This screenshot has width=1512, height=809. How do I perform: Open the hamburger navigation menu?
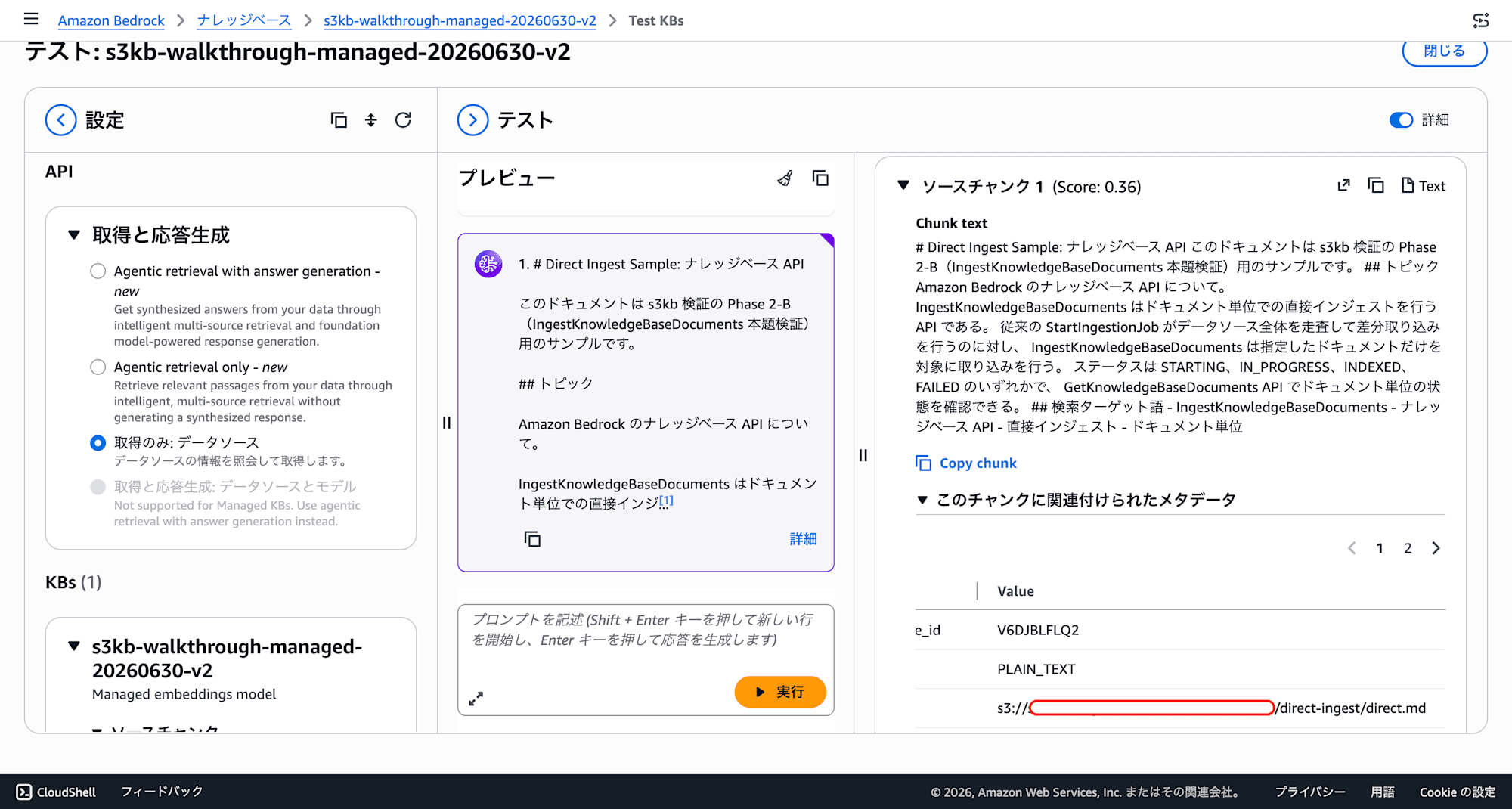click(31, 20)
